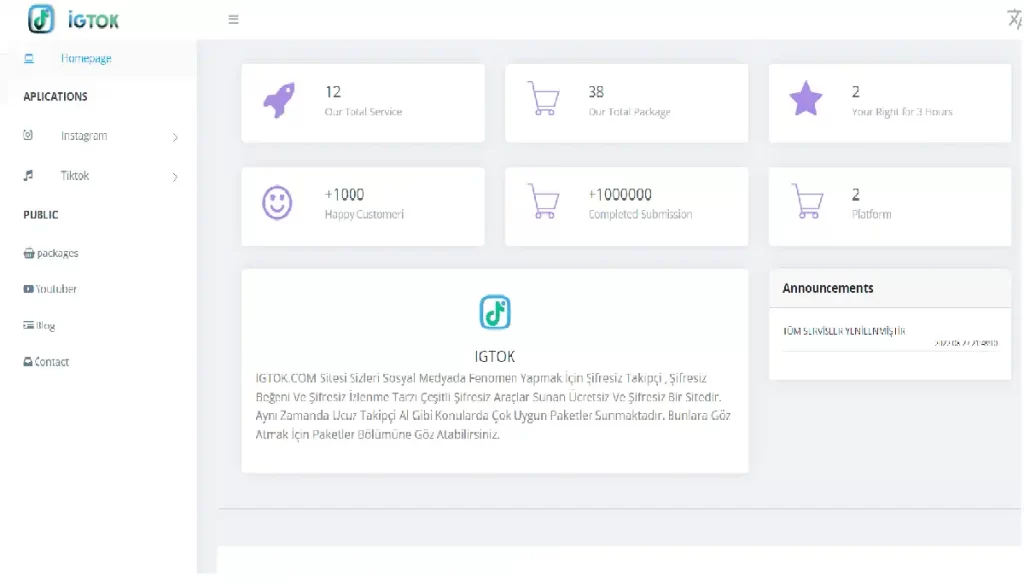Click the IGTOK logo in the description card

click(x=494, y=312)
